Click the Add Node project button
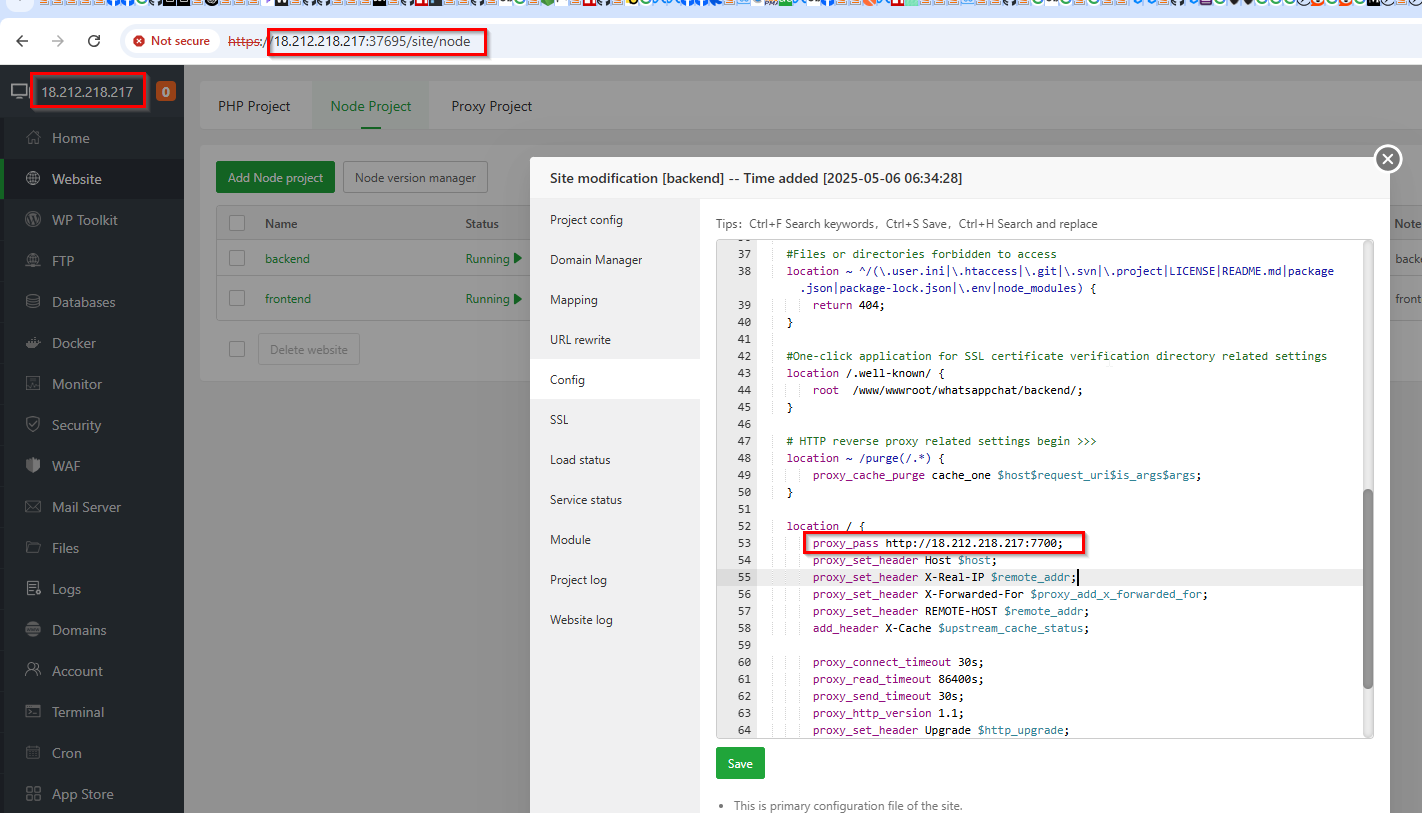Screen dimensions: 1422x813 click(275, 178)
